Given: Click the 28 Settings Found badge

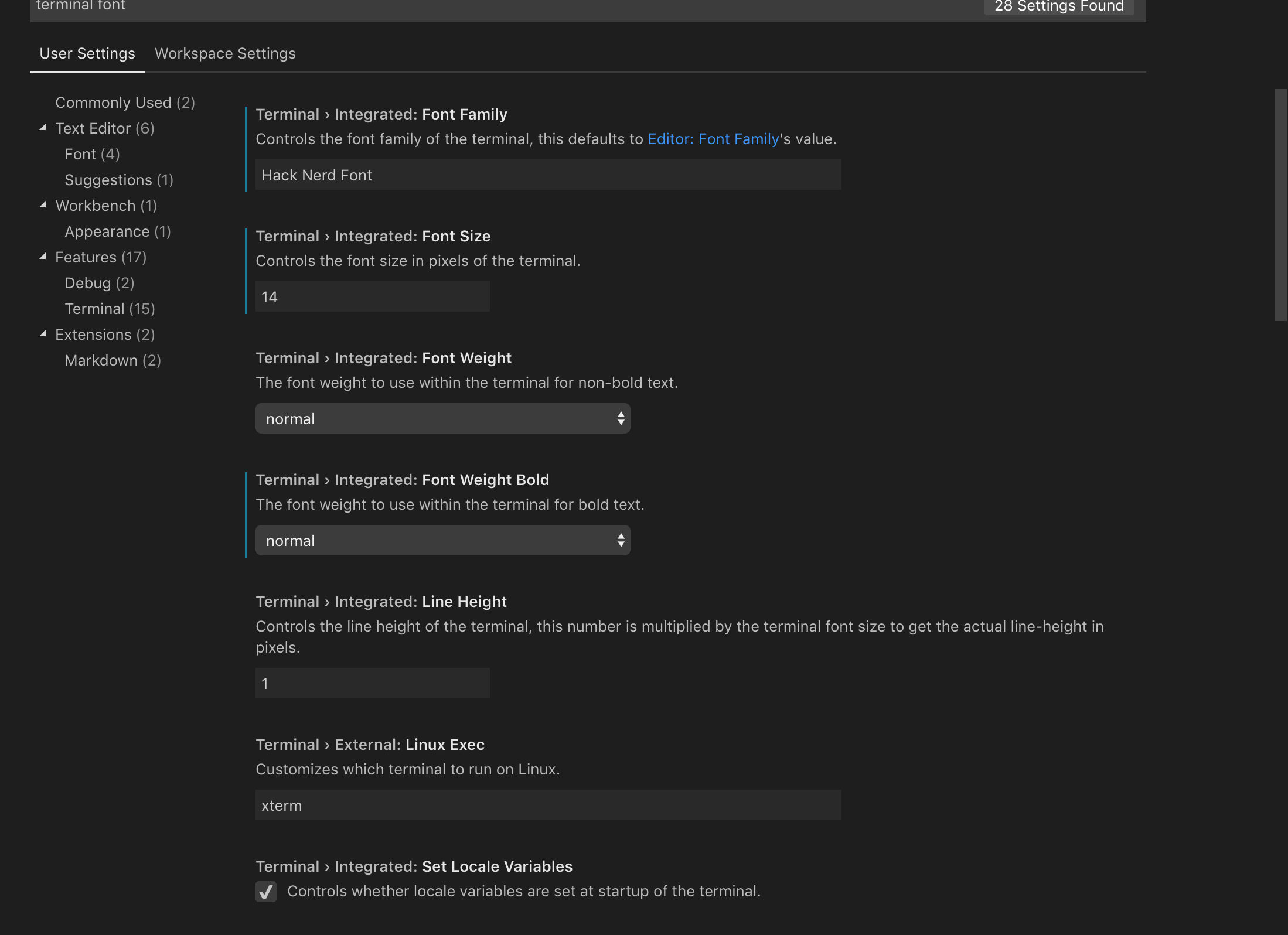Looking at the screenshot, I should click(x=1058, y=6).
